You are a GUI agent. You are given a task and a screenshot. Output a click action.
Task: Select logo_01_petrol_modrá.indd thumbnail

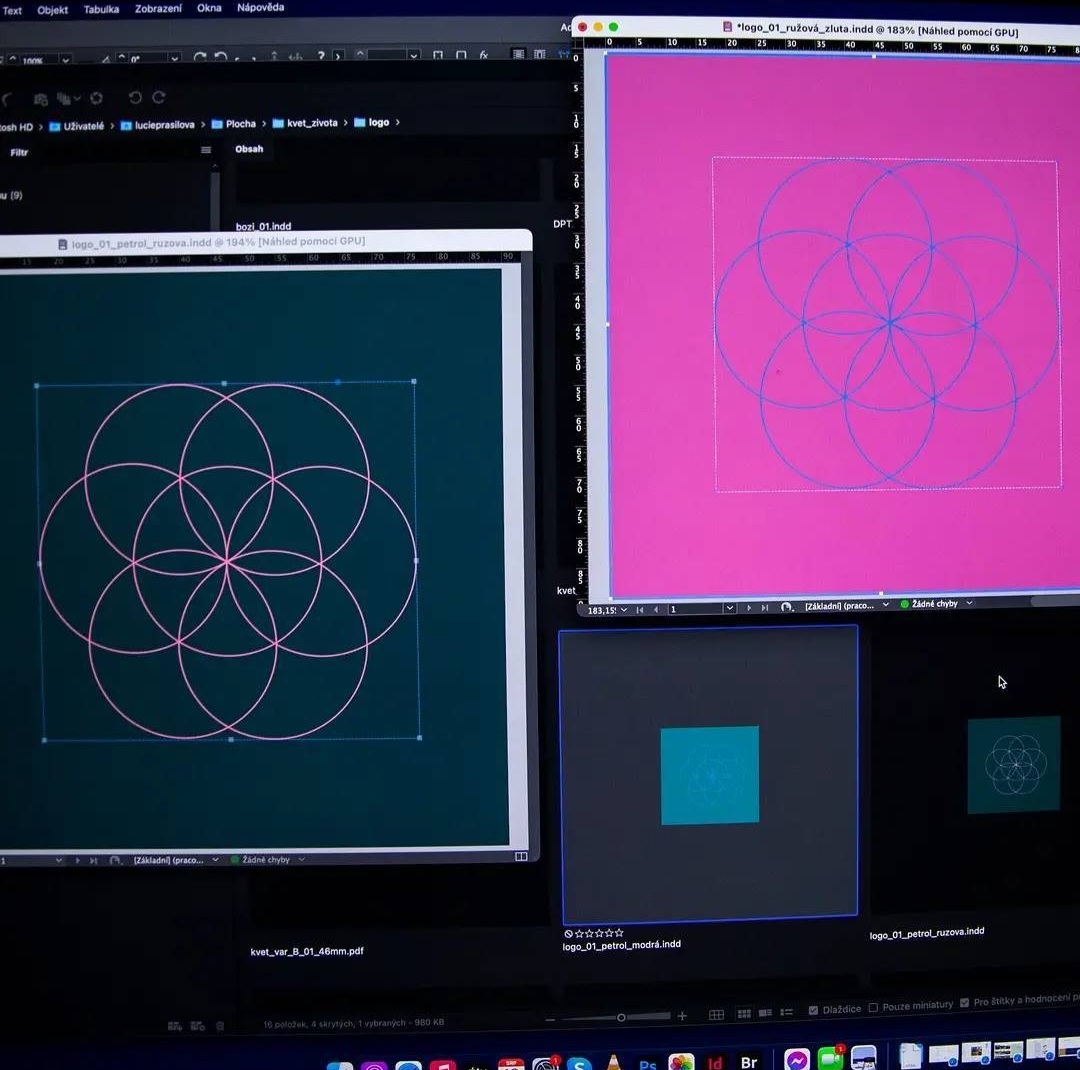pos(710,774)
